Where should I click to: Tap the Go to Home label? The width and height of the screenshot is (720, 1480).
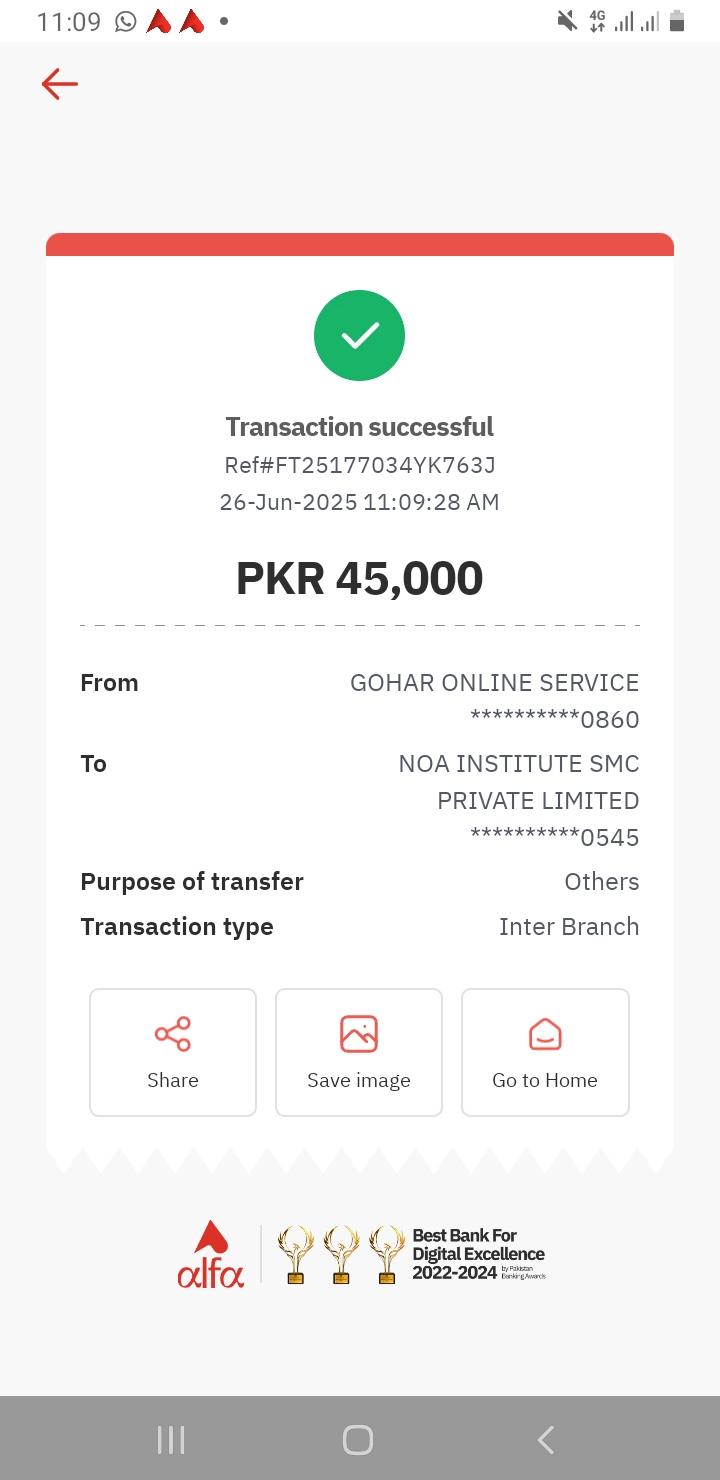545,1080
